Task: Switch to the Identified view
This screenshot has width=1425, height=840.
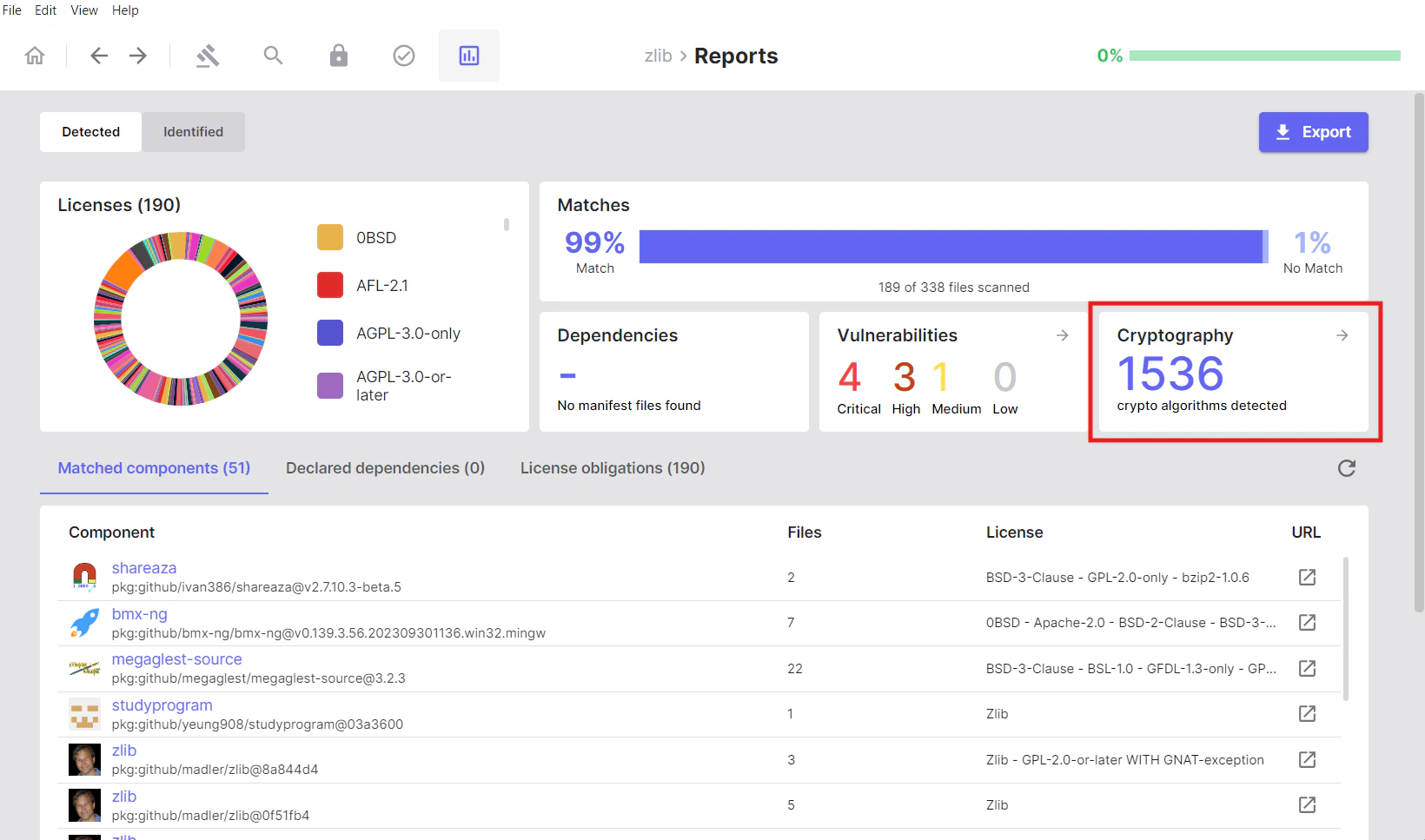Action: pos(193,131)
